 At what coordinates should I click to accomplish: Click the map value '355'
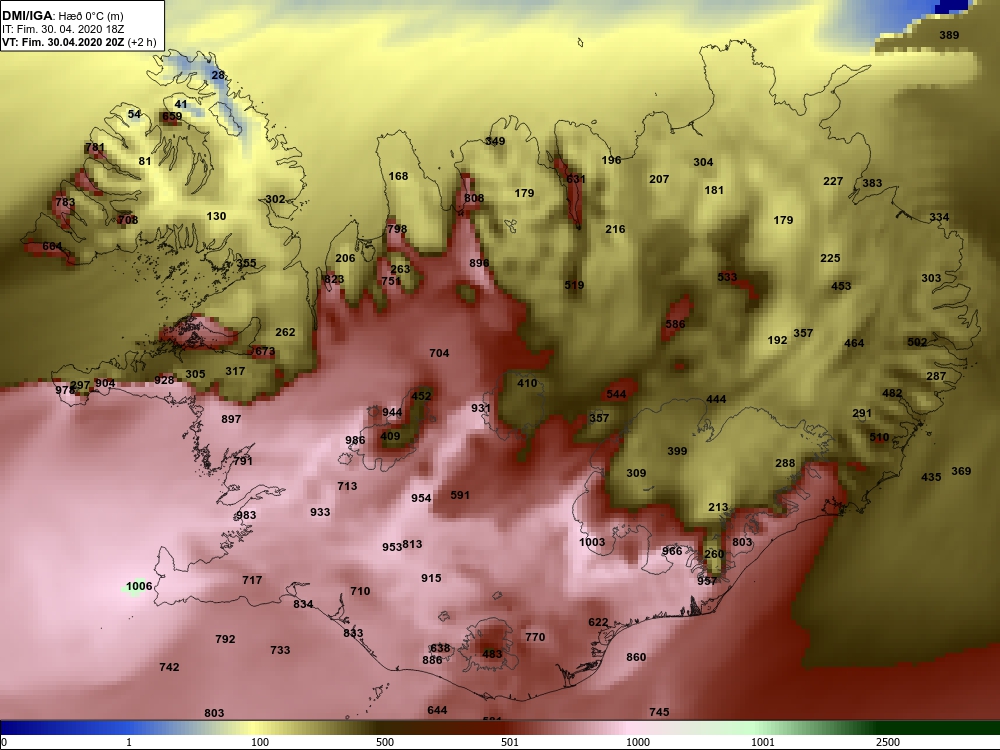coord(246,263)
